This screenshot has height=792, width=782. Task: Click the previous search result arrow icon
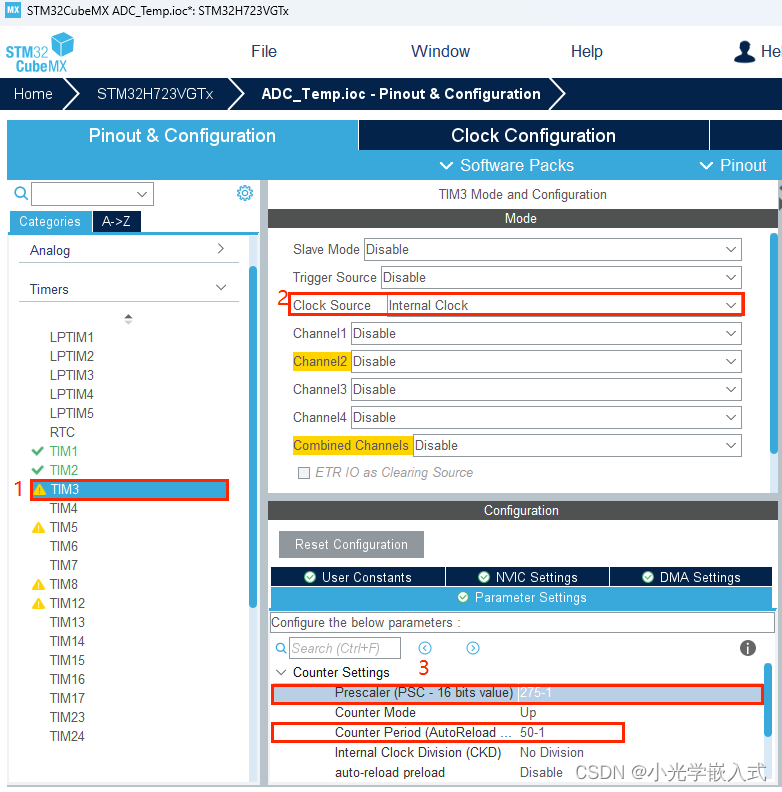click(425, 648)
